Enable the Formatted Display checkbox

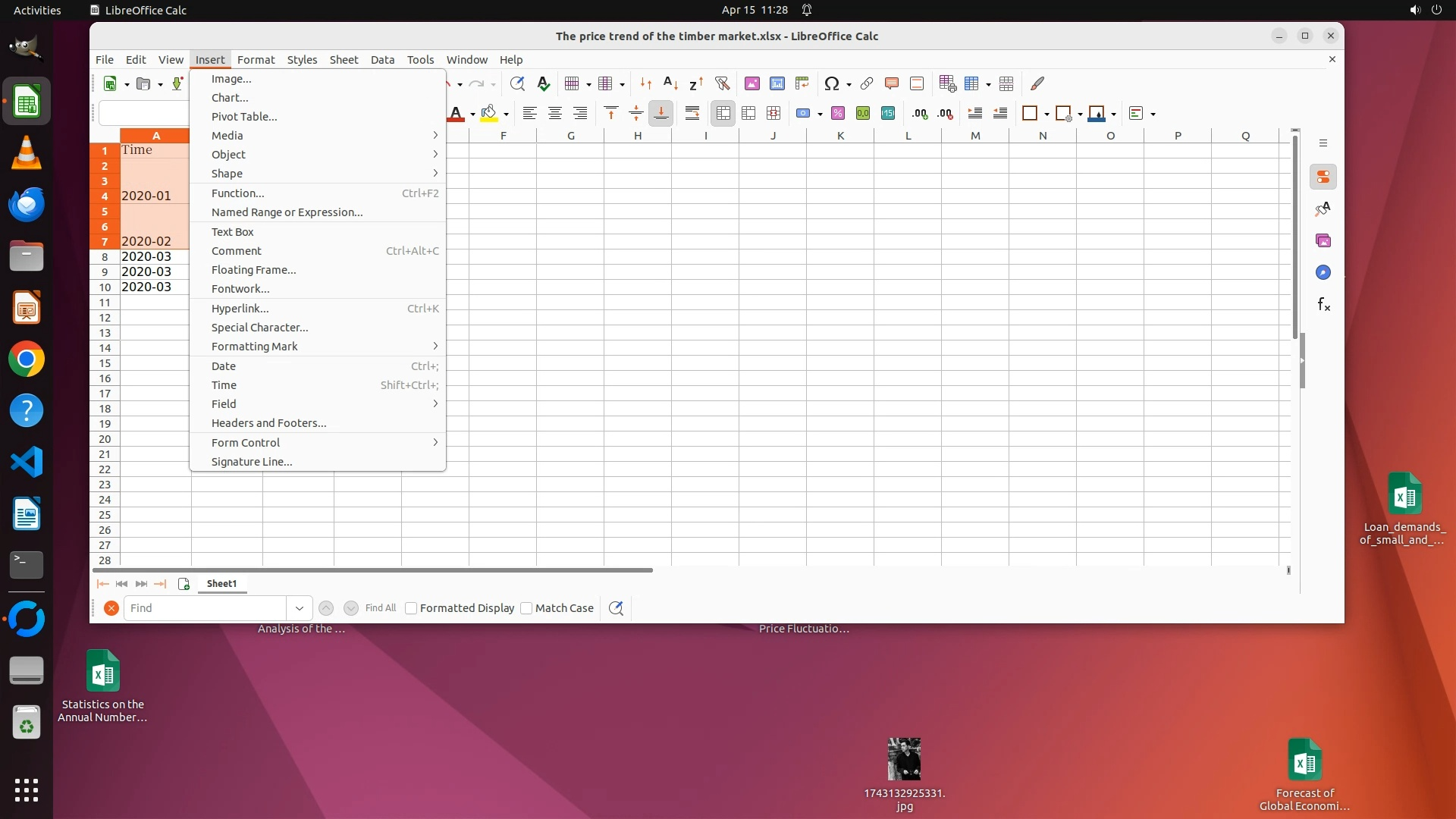(x=411, y=608)
